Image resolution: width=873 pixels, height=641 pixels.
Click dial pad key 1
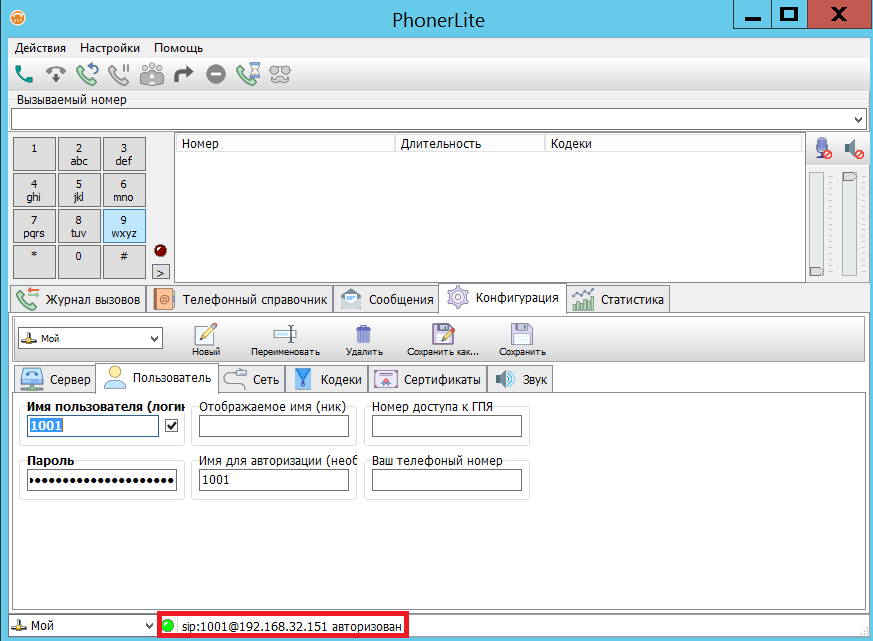pos(34,154)
